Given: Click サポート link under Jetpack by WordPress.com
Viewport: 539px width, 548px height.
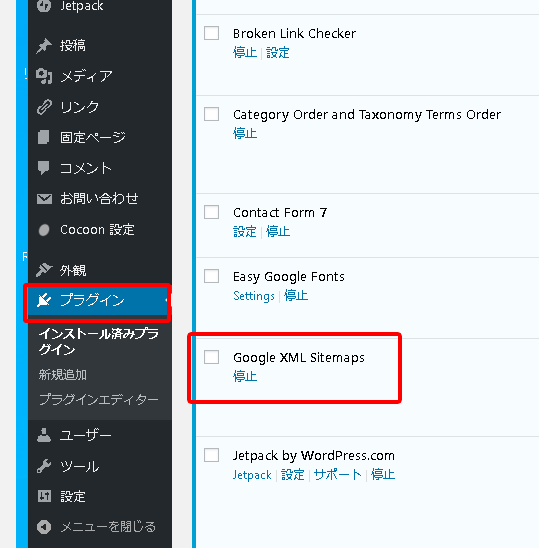Looking at the screenshot, I should coord(338,475).
